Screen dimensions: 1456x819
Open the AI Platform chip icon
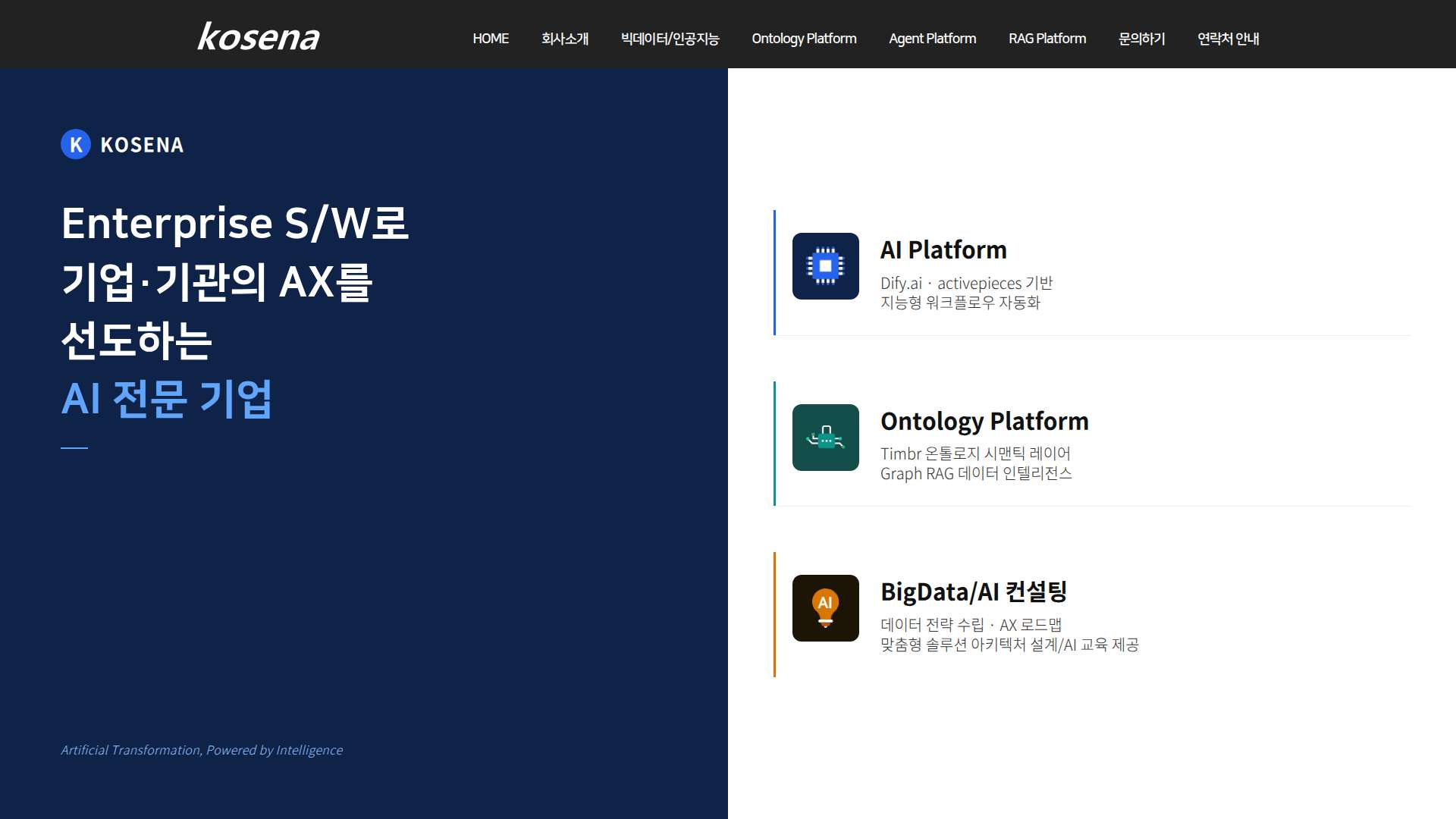[825, 266]
